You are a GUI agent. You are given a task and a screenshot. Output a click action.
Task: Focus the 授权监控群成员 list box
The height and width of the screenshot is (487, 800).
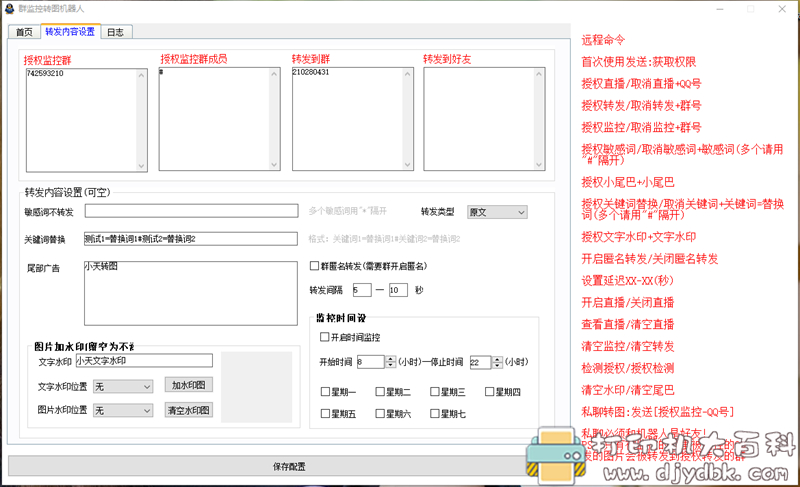pos(219,119)
